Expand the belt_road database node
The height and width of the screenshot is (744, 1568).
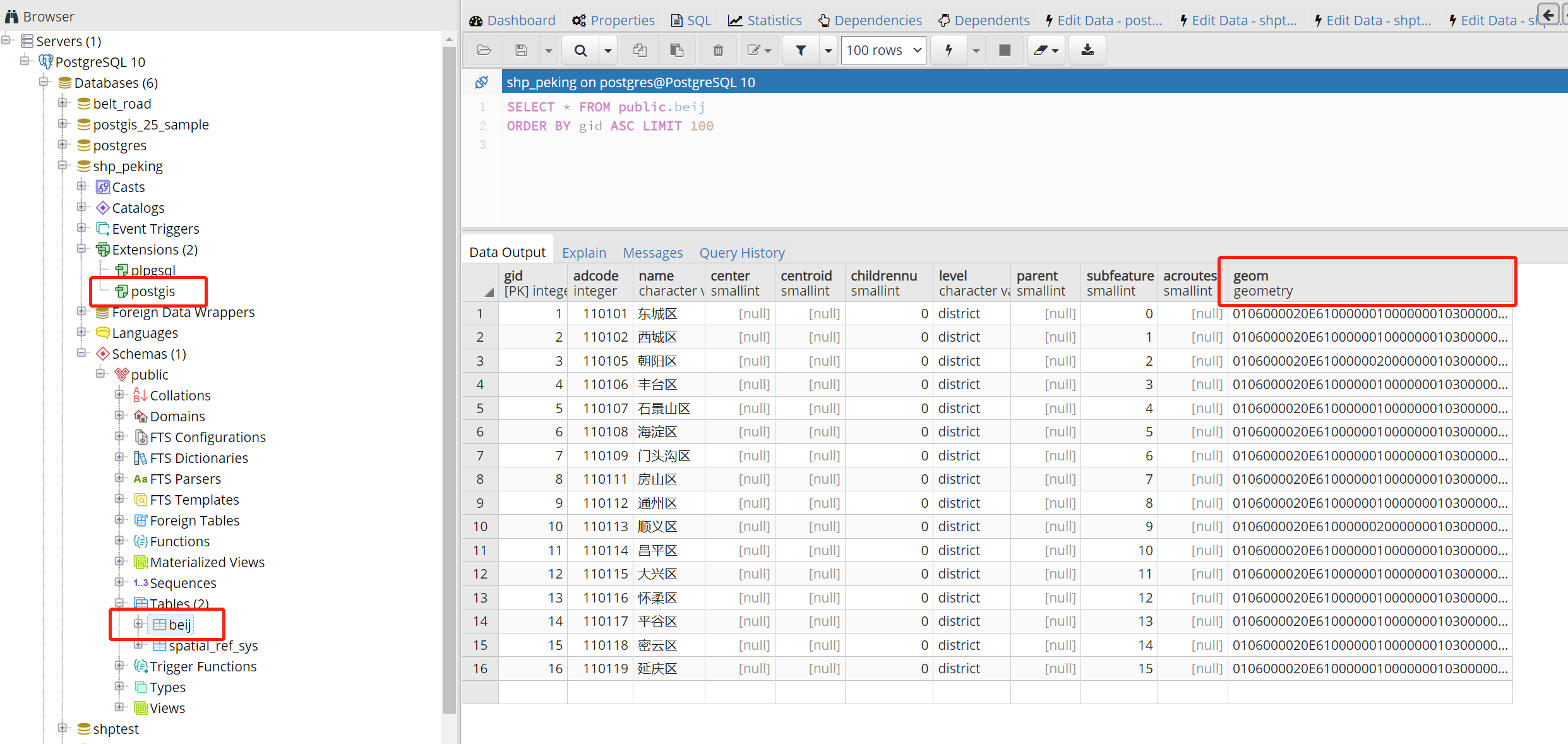click(63, 103)
